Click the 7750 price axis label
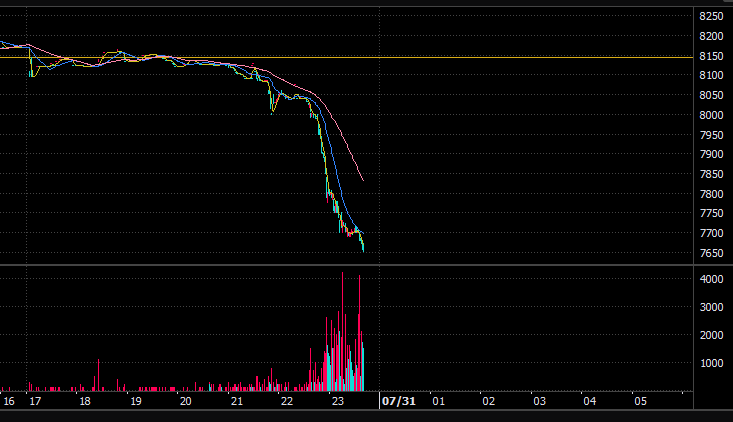Viewport: 733px width, 422px height. 711,213
